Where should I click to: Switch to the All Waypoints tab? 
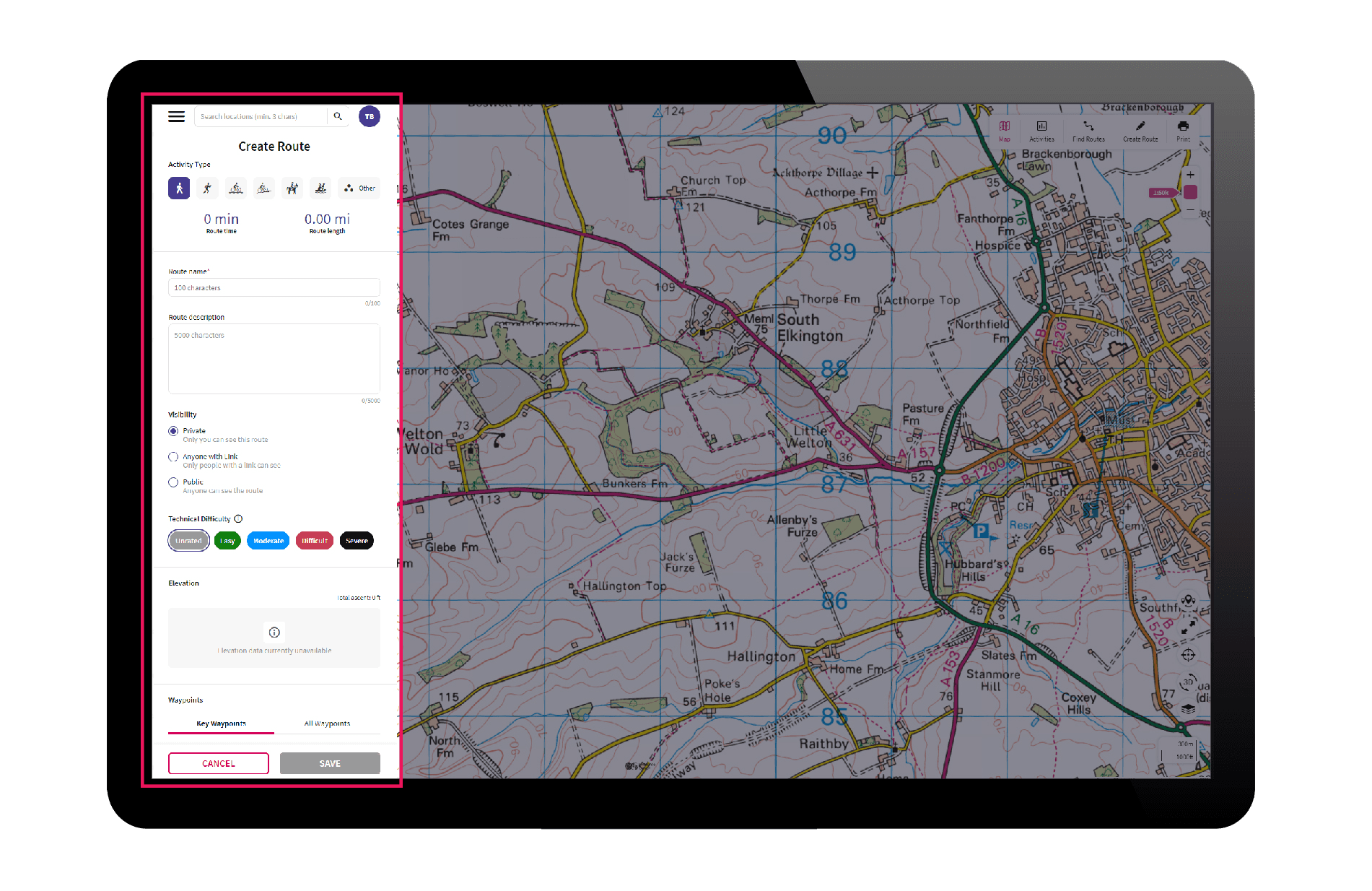click(327, 723)
